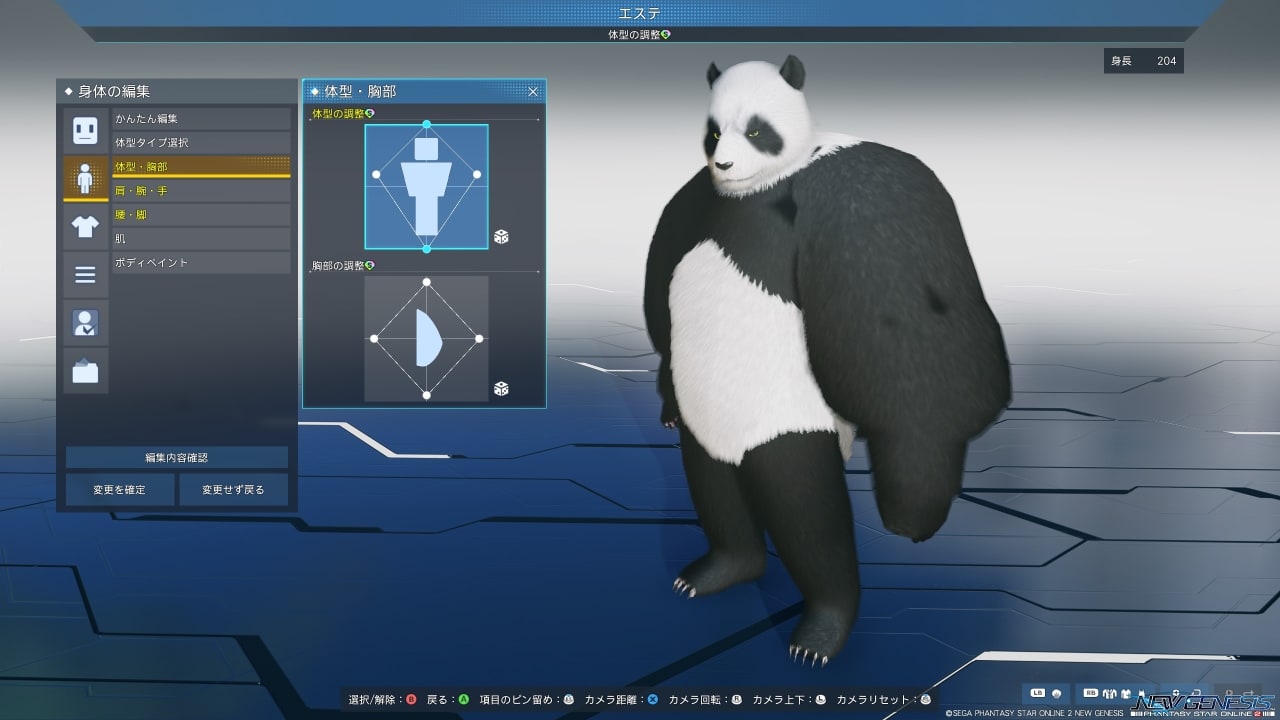1280x720 pixels.
Task: Click 変更せず戻る to discard changes
Action: (x=233, y=490)
